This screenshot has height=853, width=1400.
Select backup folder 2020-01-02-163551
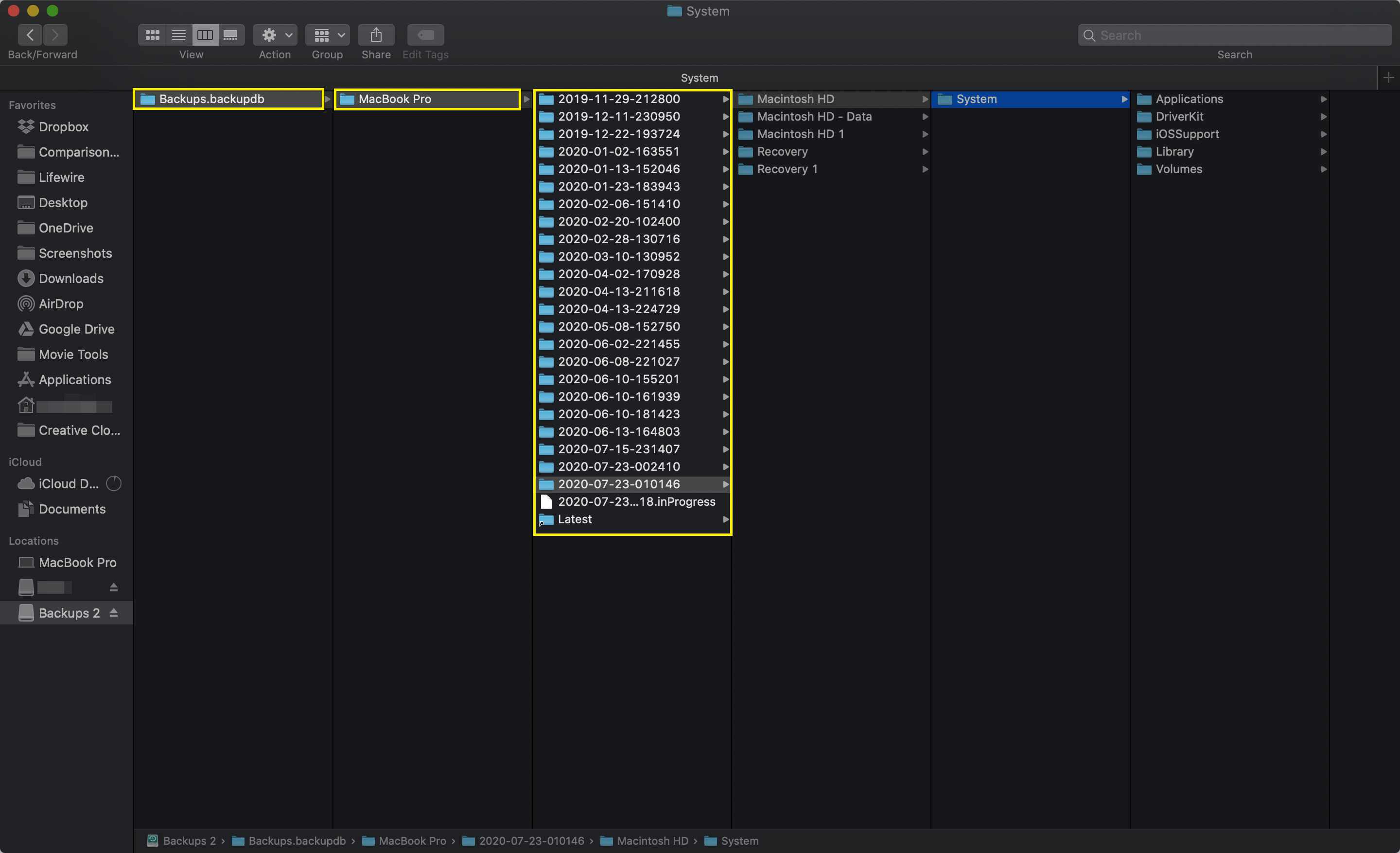click(632, 152)
